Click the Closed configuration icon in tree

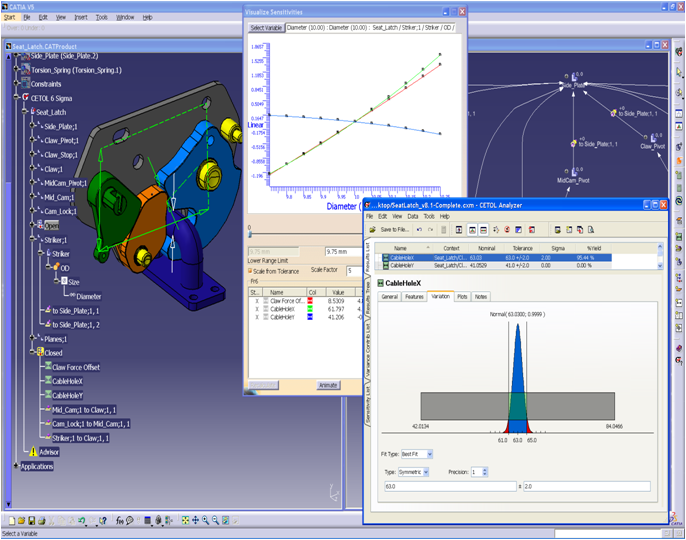pyautogui.click(x=40, y=352)
